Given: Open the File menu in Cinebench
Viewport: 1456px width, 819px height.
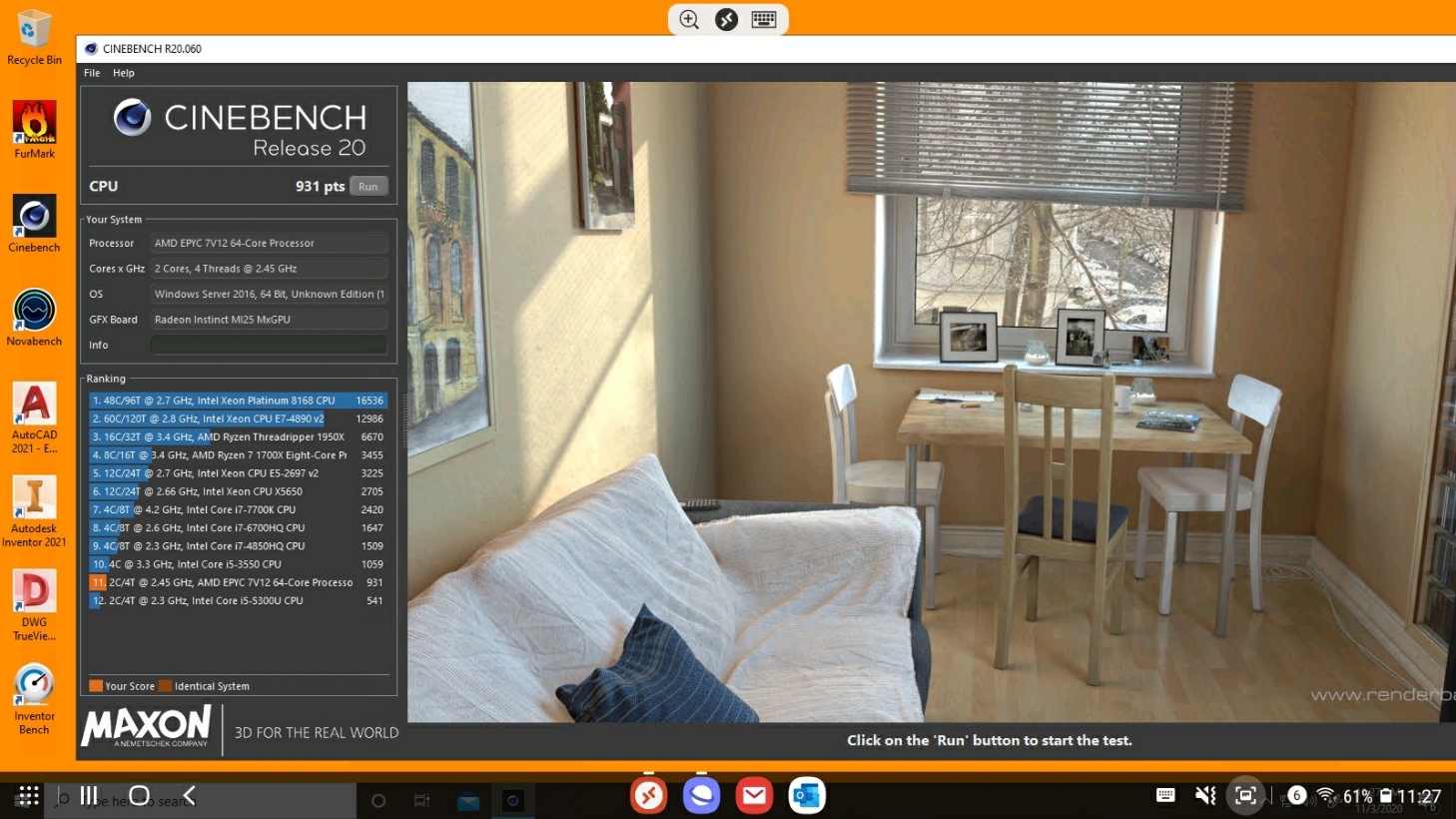Looking at the screenshot, I should (91, 72).
